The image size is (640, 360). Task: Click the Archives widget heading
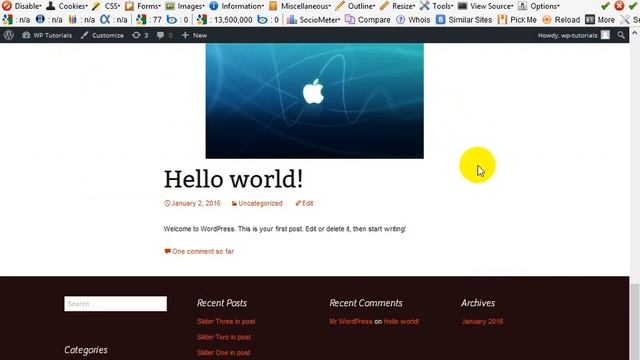[478, 303]
